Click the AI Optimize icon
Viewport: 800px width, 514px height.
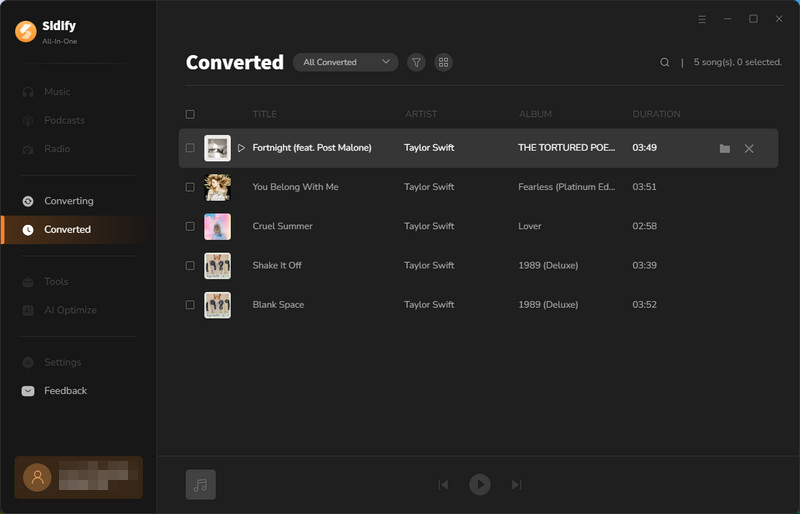tap(28, 310)
